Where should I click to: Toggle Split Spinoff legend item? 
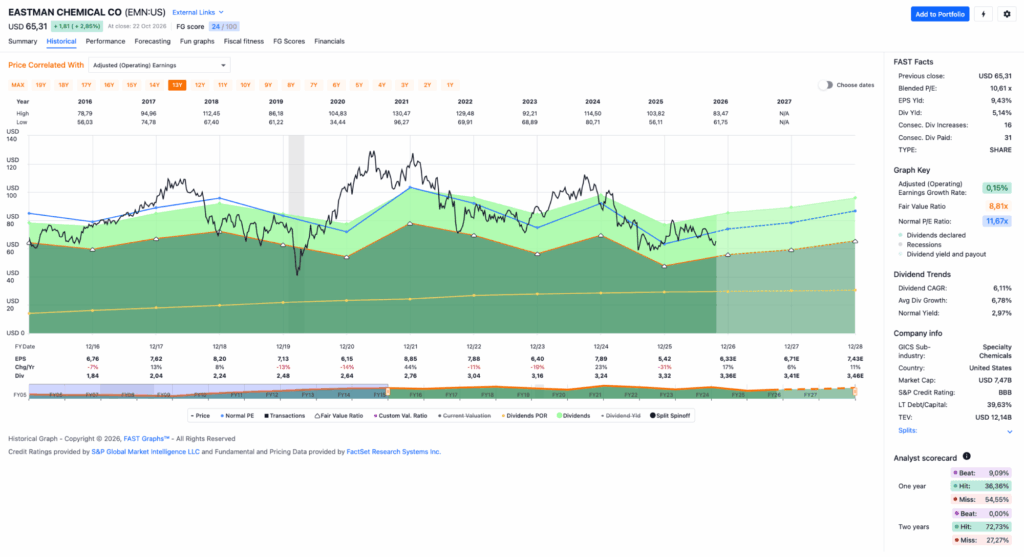[x=670, y=415]
